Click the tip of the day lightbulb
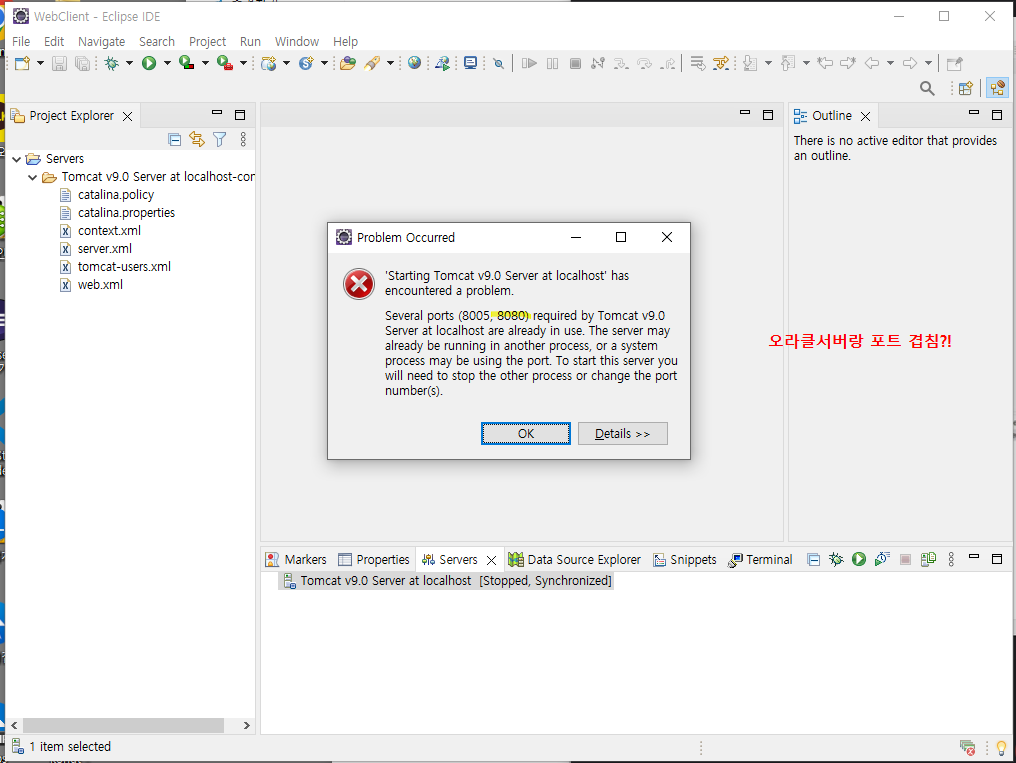The height and width of the screenshot is (763, 1016). [1001, 748]
